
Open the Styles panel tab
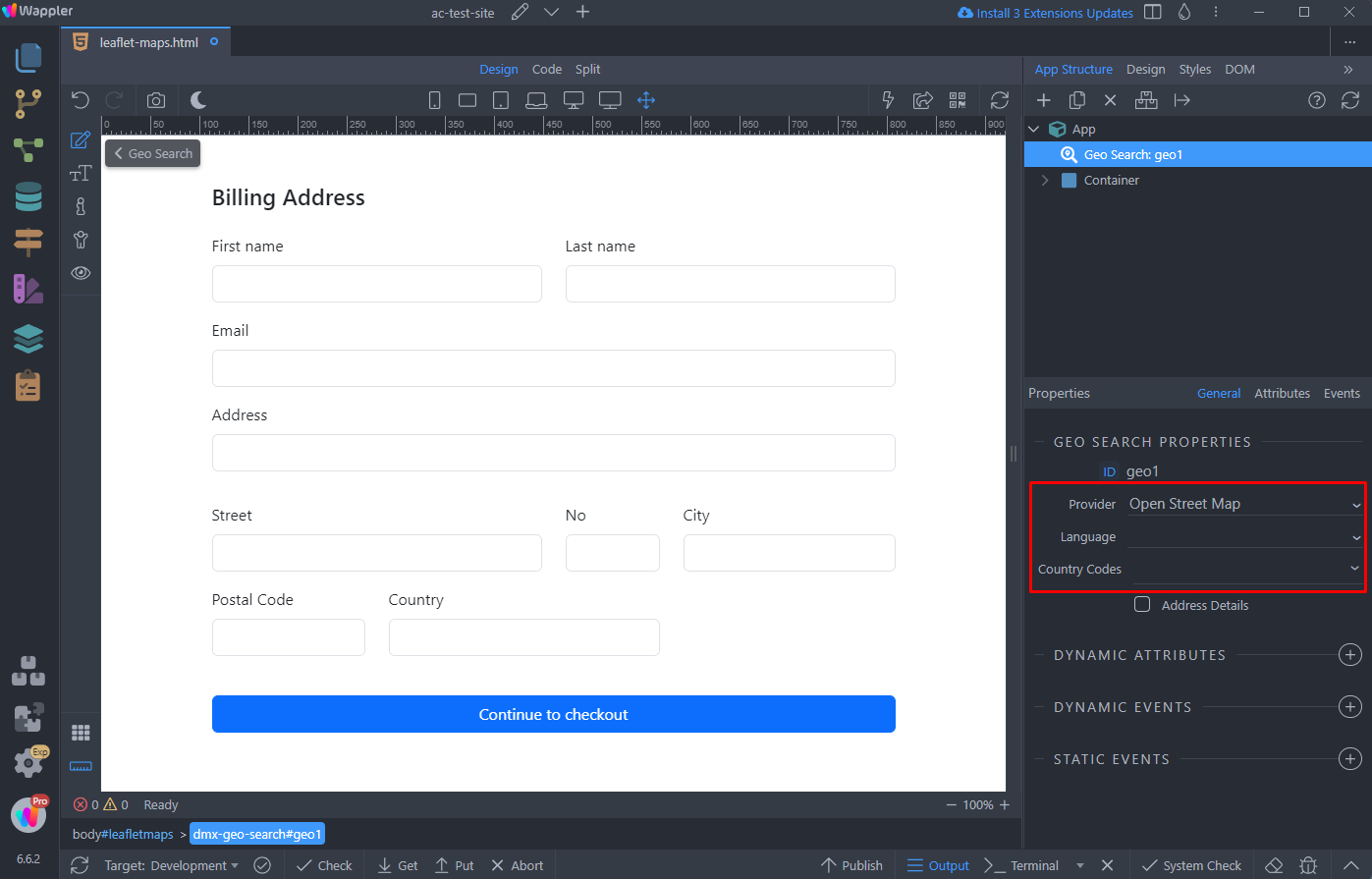coord(1194,69)
